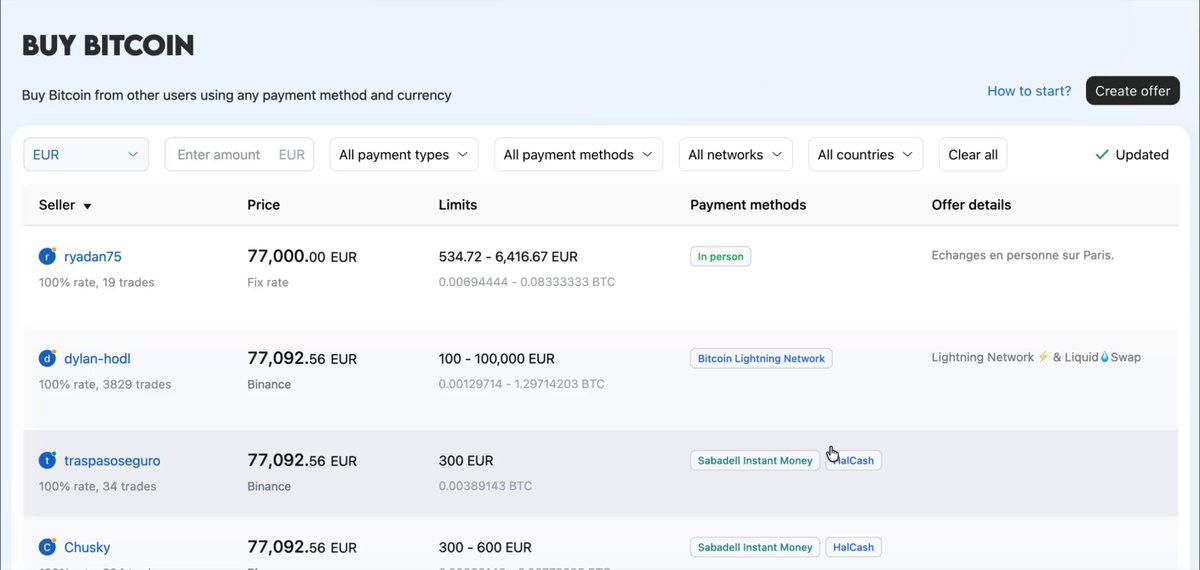Click the Create offer button

tap(1133, 91)
